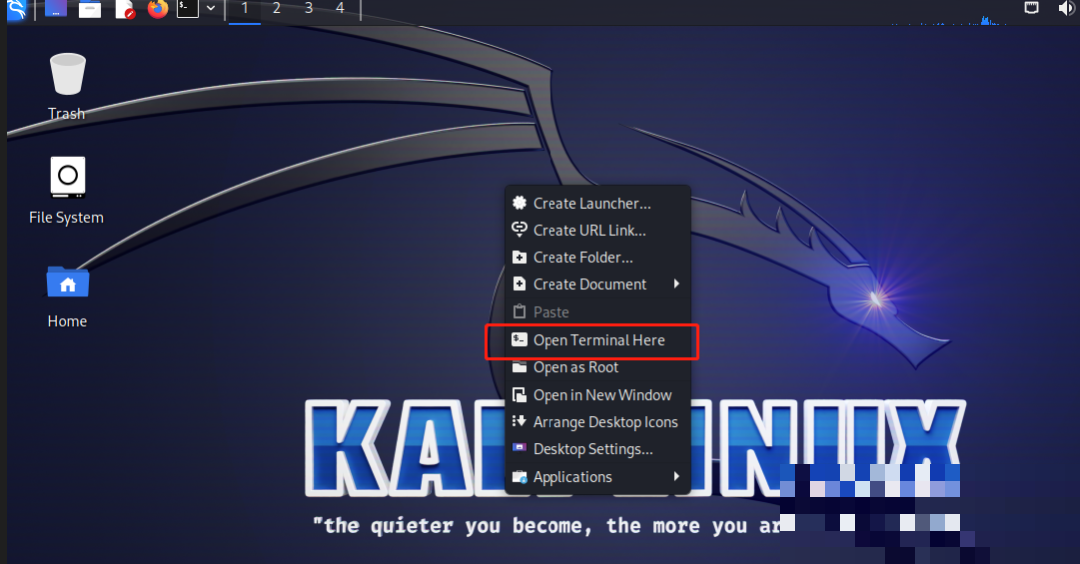The height and width of the screenshot is (564, 1080).
Task: Select the Home folder desktop icon
Action: click(x=68, y=297)
